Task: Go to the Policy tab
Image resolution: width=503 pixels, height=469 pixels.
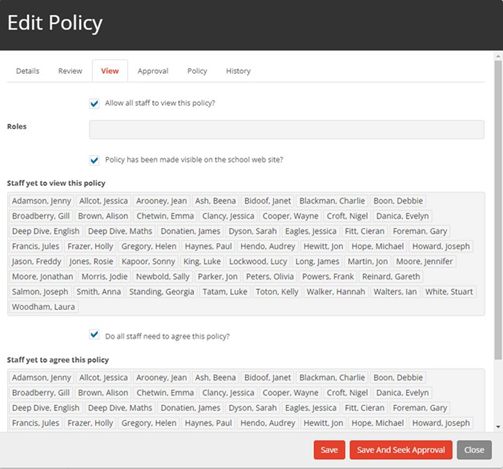Action: point(197,71)
